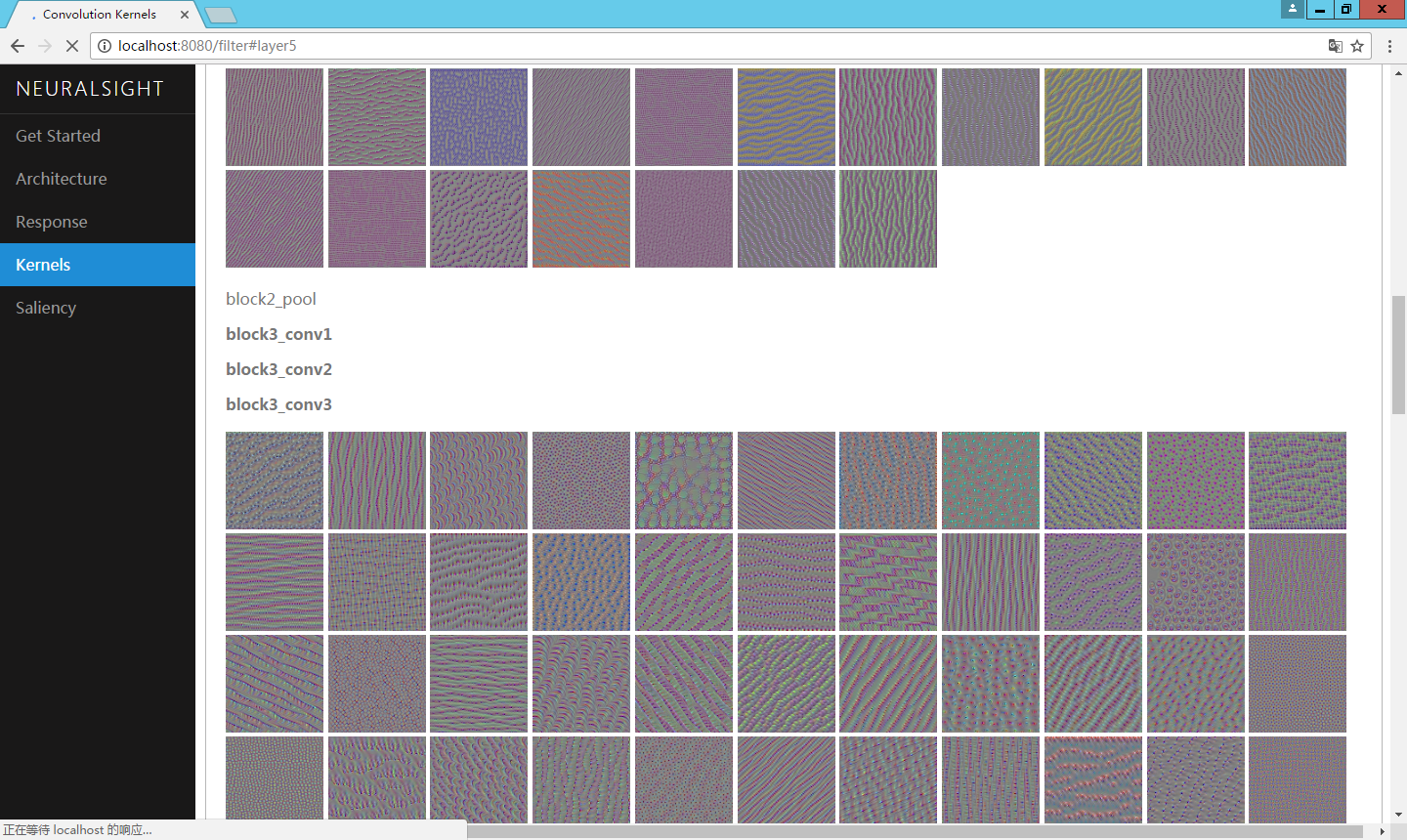The height and width of the screenshot is (840, 1407).
Task: Click the orange dotted kernel in second row
Action: point(581,219)
